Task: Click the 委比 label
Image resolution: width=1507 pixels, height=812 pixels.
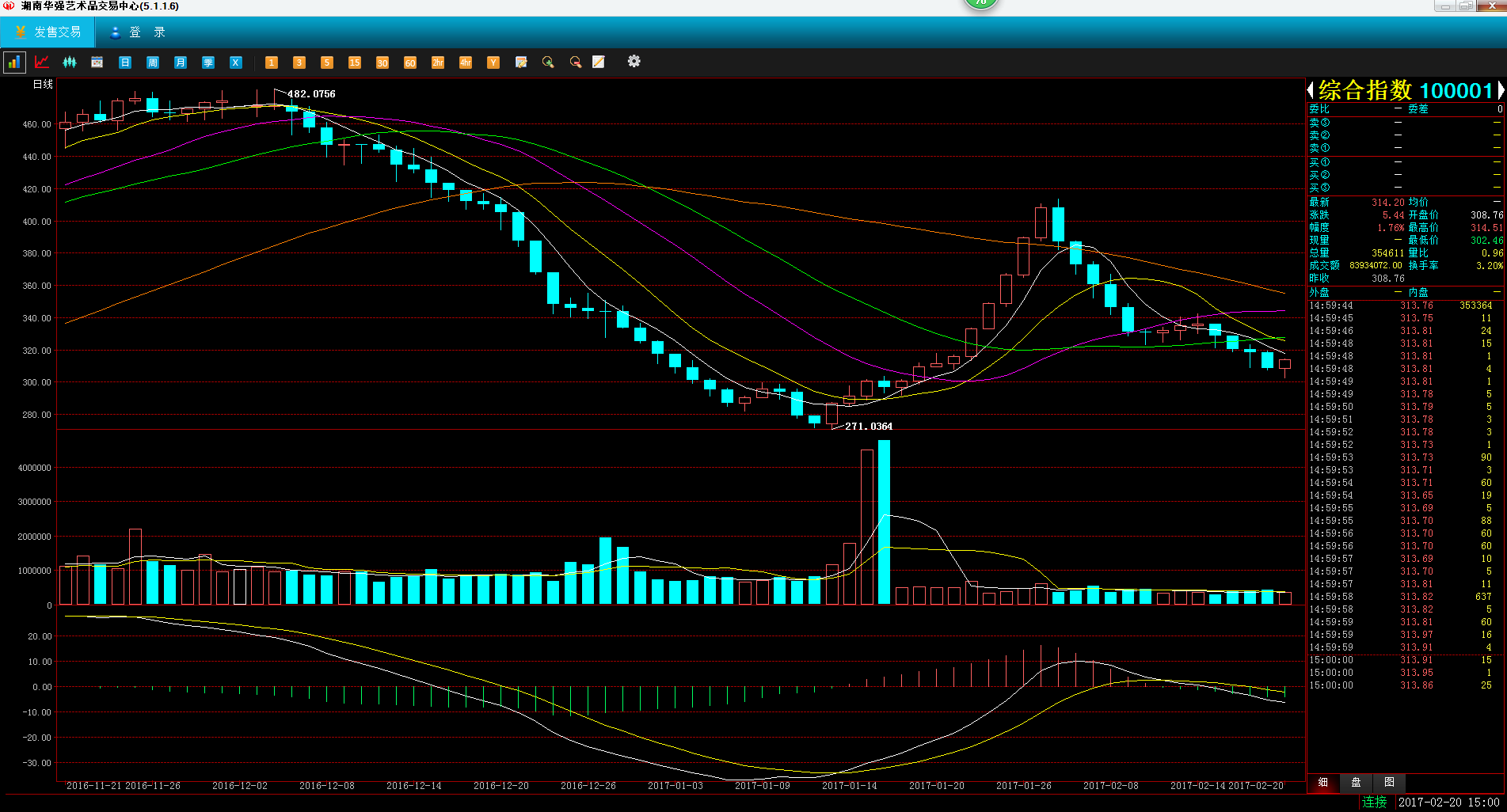Action: point(1319,109)
